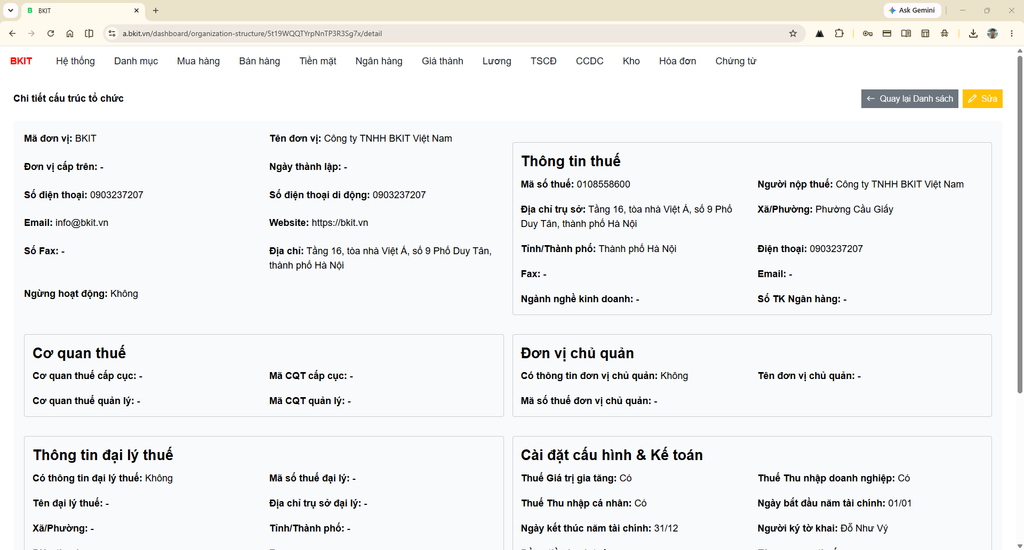
Task: Click website value https://bkit.vn
Action: click(340, 223)
